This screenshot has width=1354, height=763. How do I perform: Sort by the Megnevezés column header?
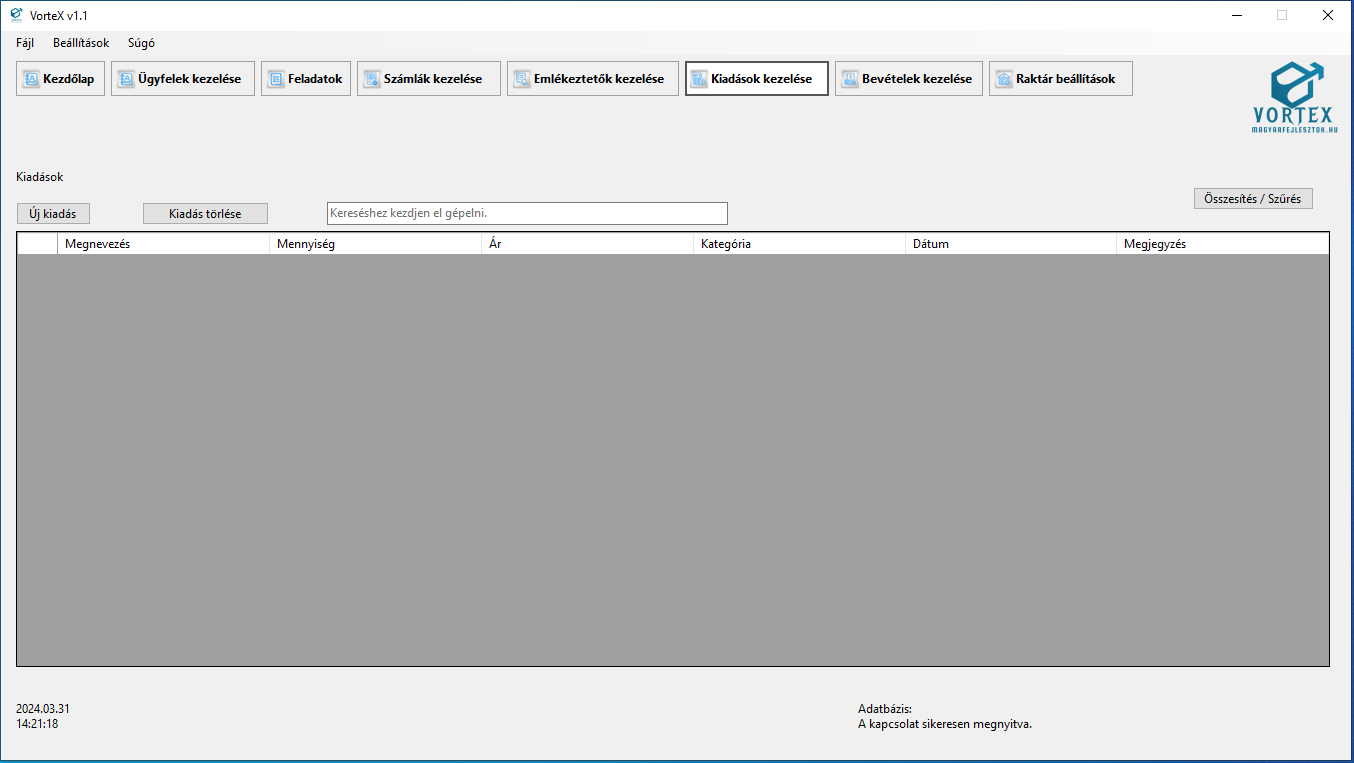coord(163,244)
